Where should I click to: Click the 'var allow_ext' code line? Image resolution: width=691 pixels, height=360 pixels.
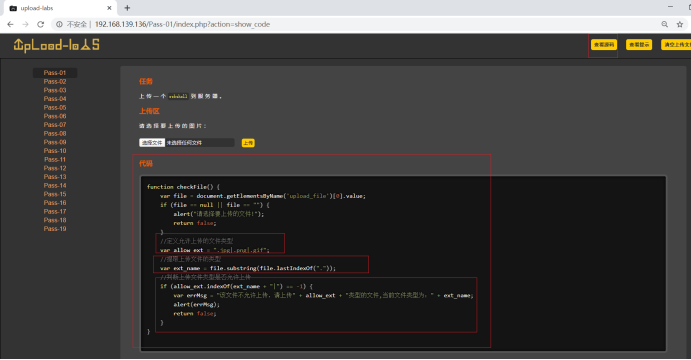(x=215, y=250)
